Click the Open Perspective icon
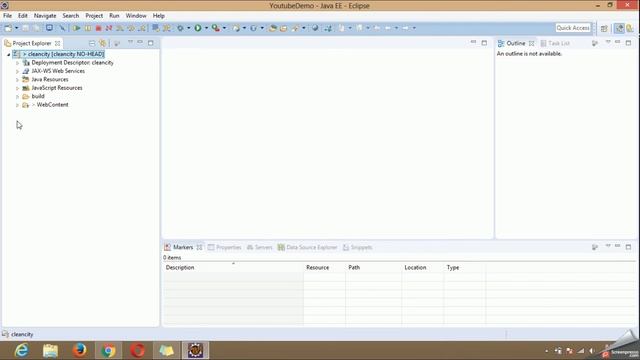The height and width of the screenshot is (360, 640). (604, 28)
